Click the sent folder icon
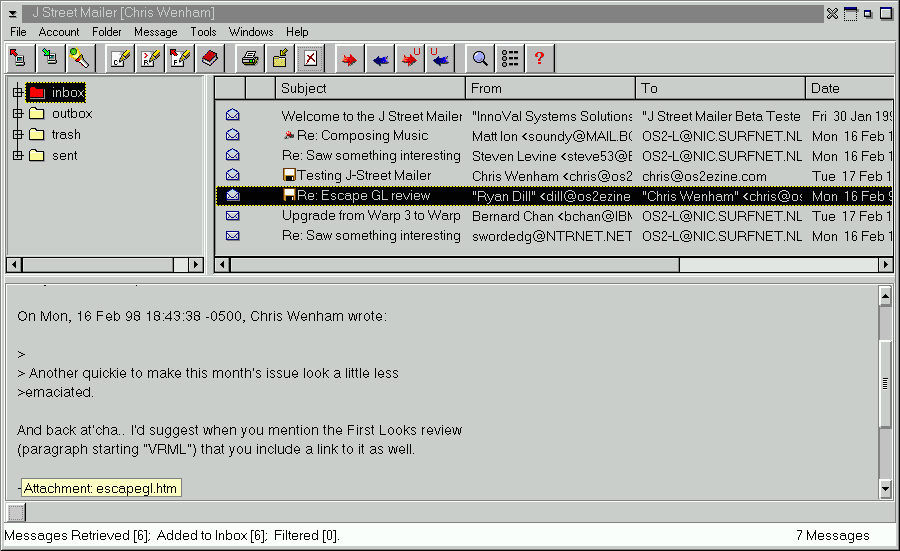The width and height of the screenshot is (900, 551). coord(37,156)
